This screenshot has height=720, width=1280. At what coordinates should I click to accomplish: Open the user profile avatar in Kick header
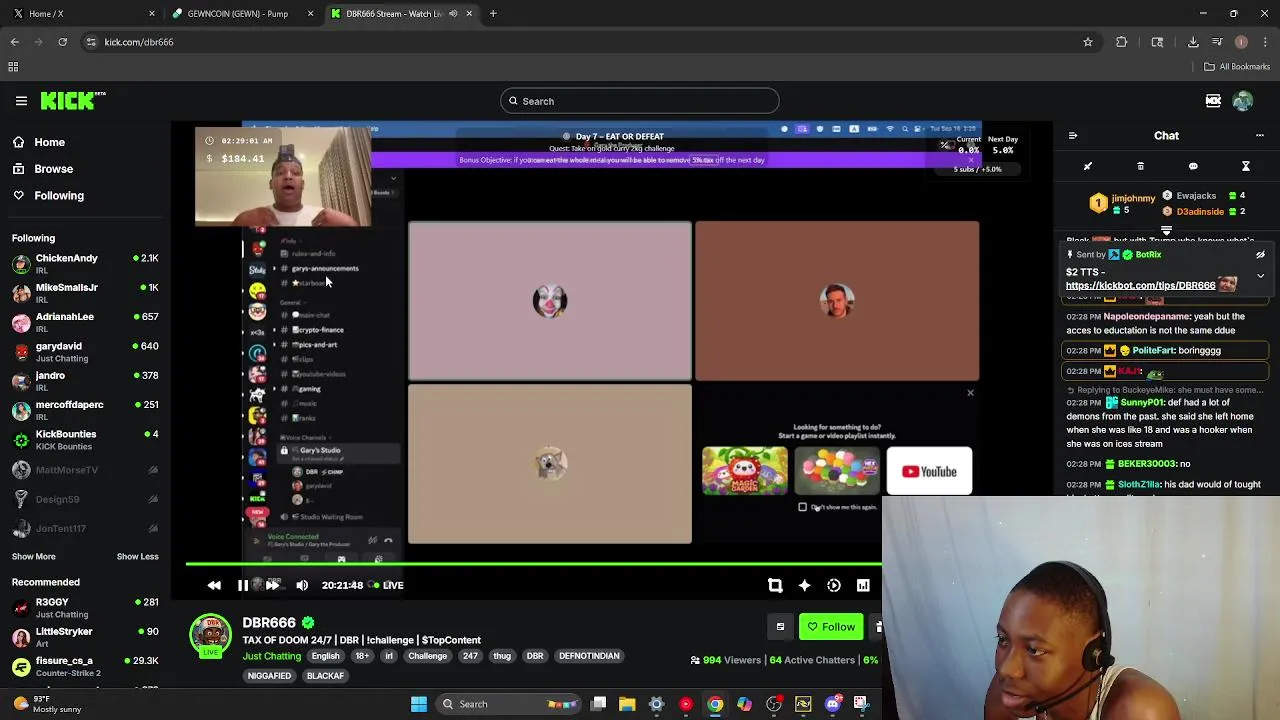coord(1243,101)
